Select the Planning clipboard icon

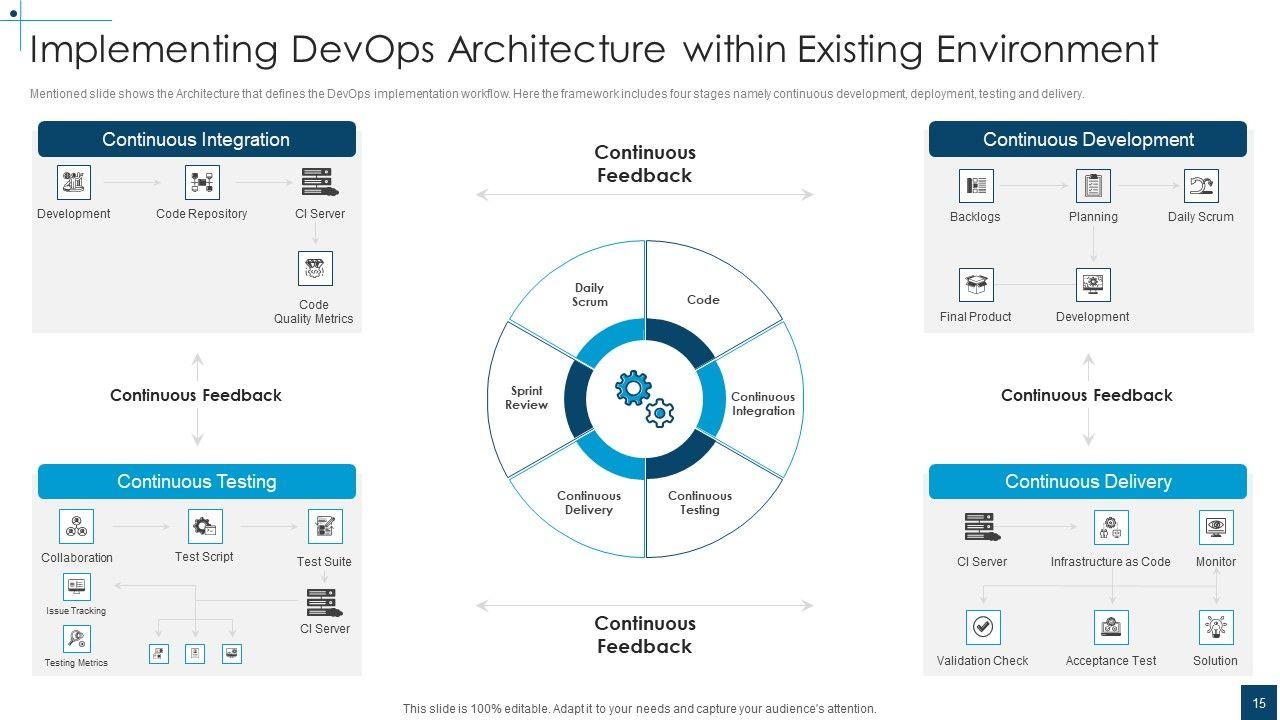pyautogui.click(x=1093, y=186)
